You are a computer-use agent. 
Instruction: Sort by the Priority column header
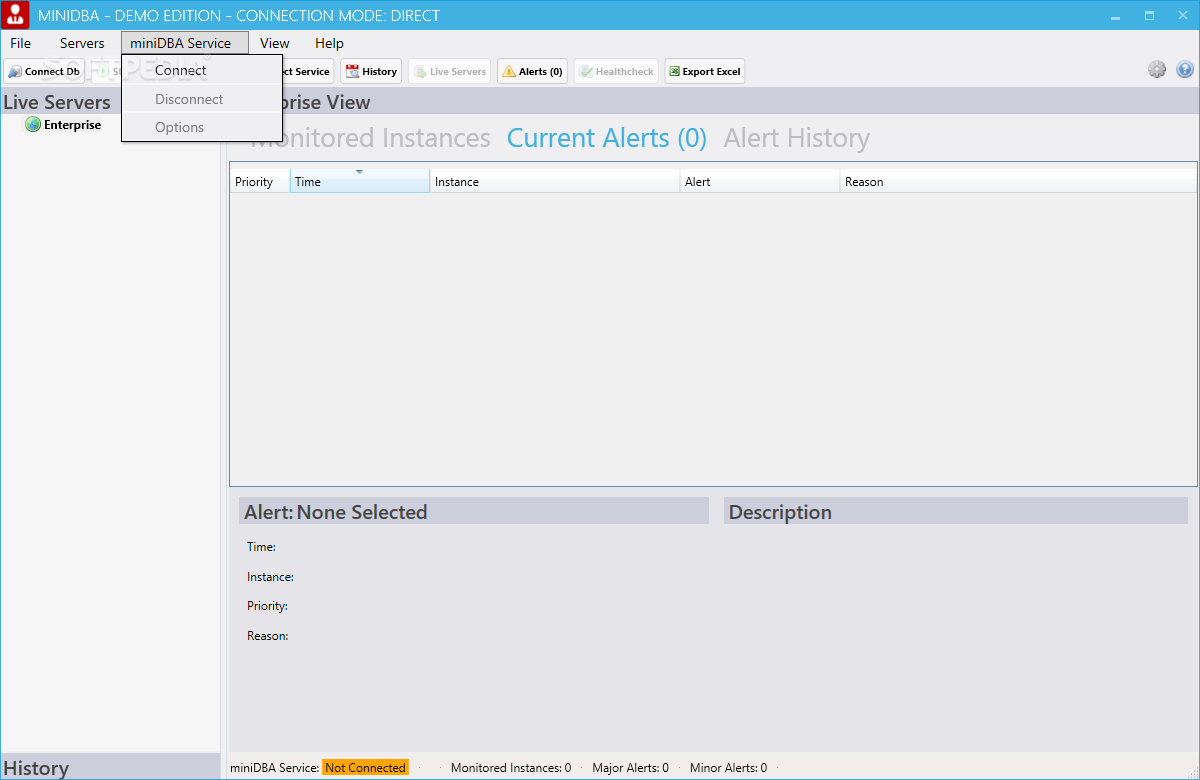[260, 182]
